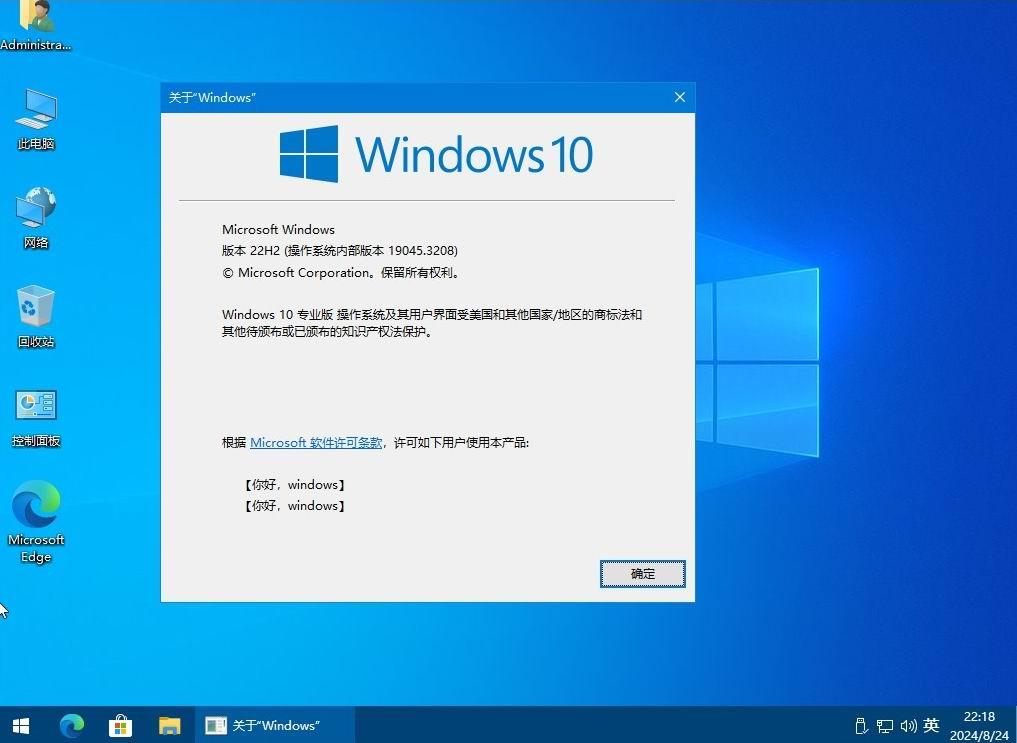Launch Edge from the taskbar
The image size is (1017, 743).
(x=70, y=725)
